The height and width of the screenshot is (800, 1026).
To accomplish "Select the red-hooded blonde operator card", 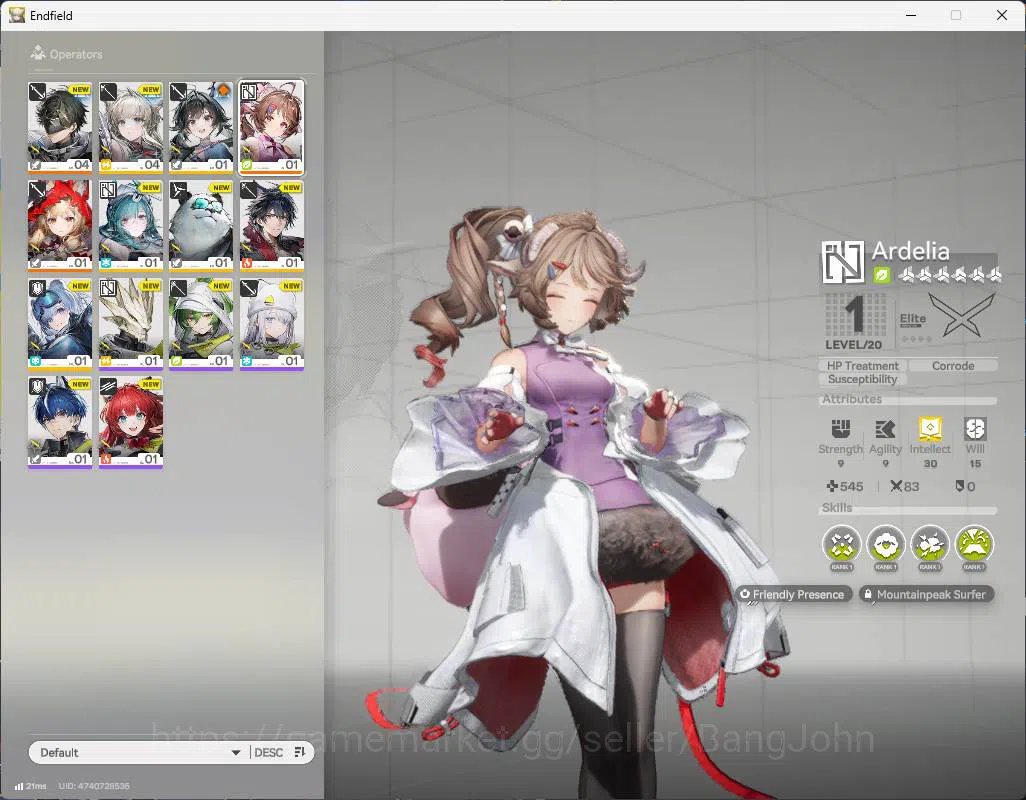I will [60, 225].
